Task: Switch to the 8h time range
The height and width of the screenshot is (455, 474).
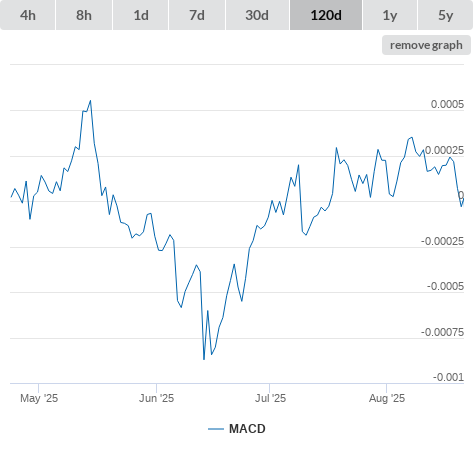Action: [84, 15]
